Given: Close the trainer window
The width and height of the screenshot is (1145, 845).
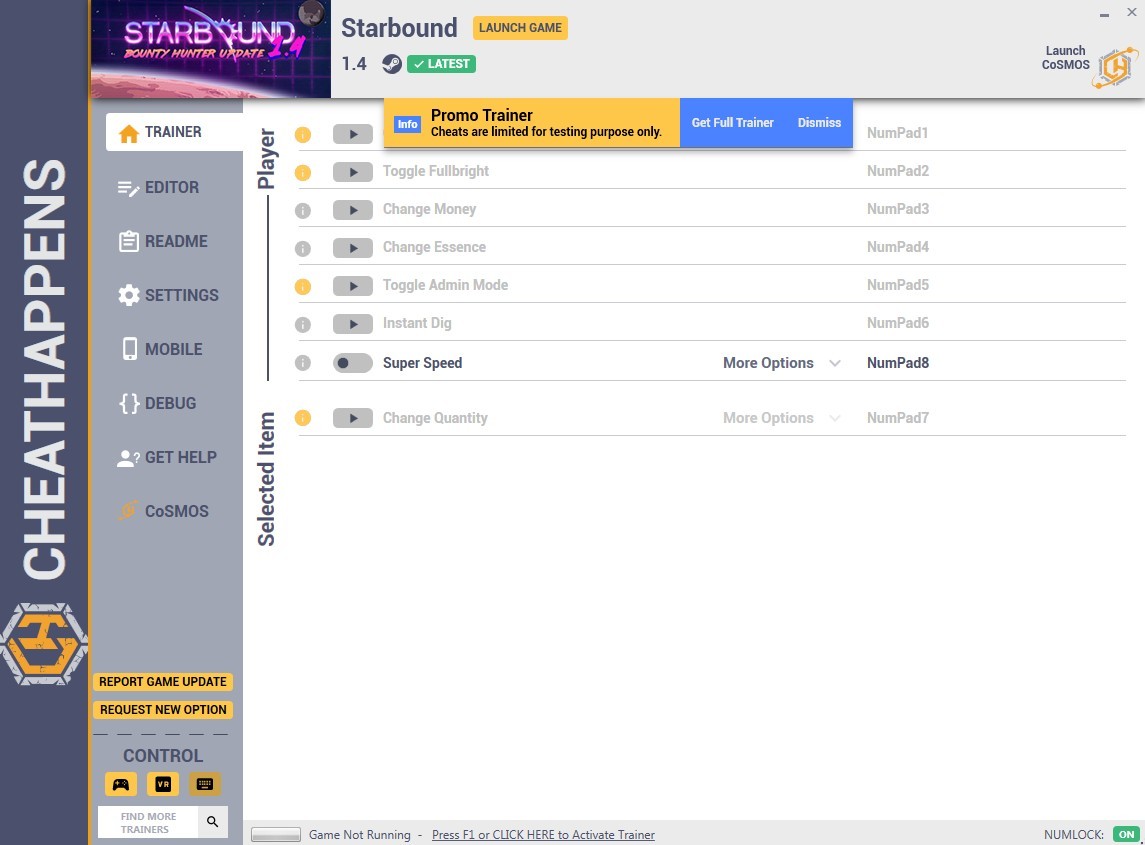Looking at the screenshot, I should click(1131, 12).
